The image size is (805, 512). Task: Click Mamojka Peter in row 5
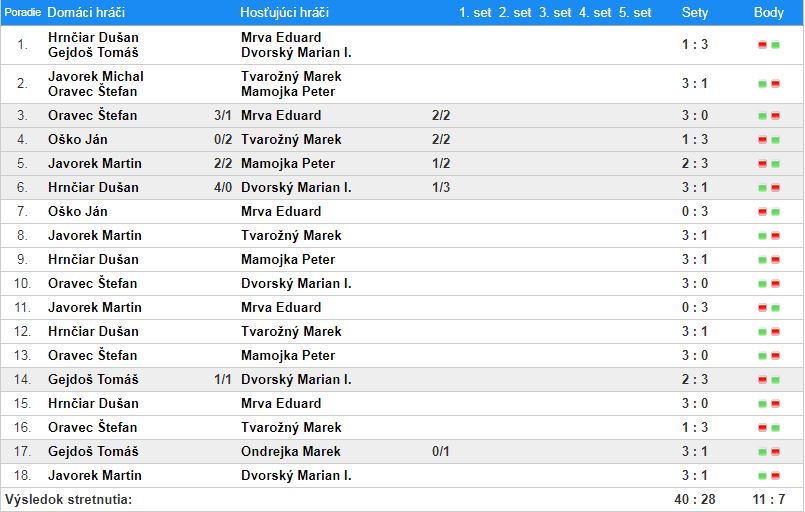tap(288, 164)
